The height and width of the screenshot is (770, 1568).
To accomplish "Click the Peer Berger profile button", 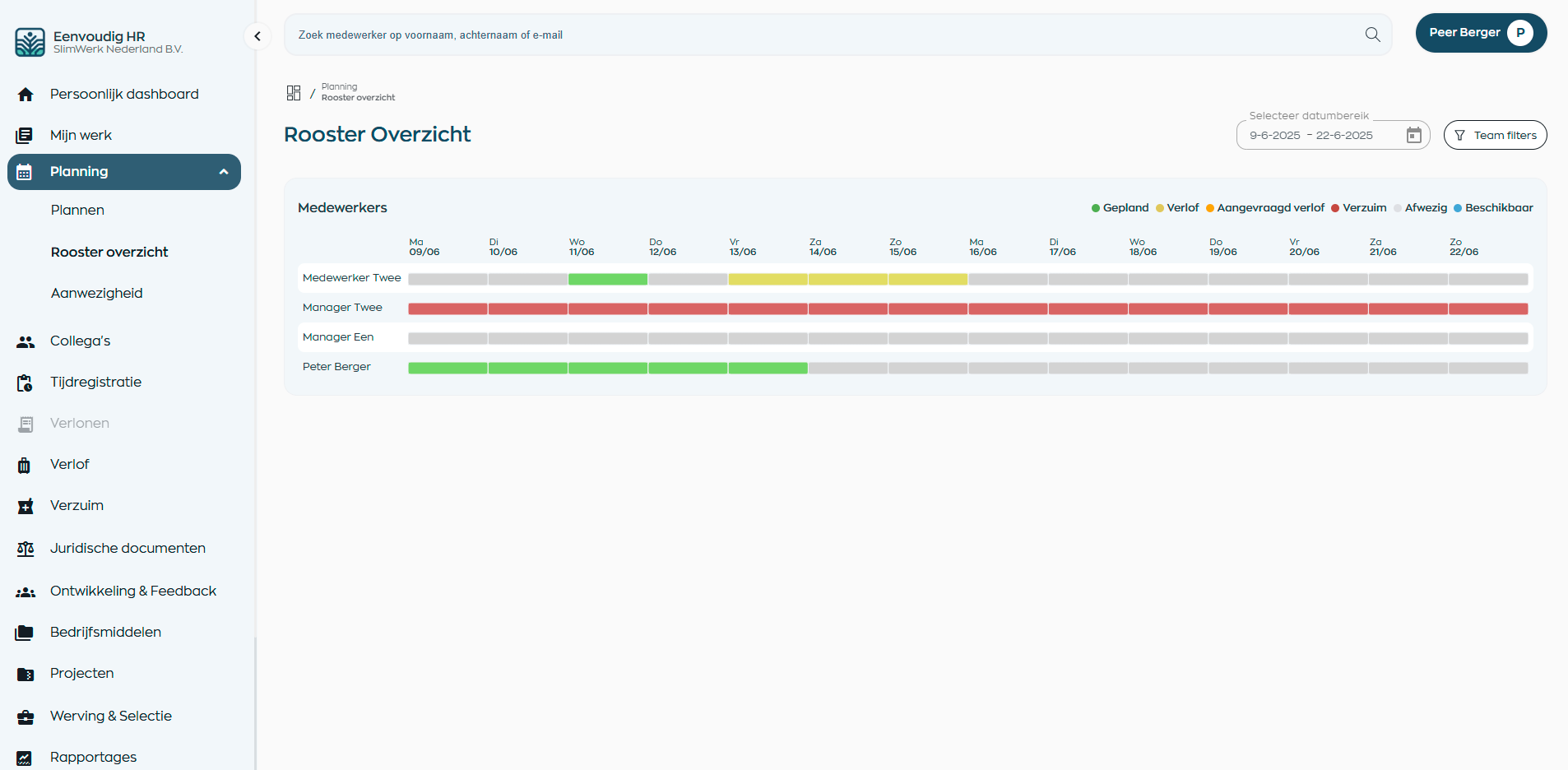I will (1480, 33).
